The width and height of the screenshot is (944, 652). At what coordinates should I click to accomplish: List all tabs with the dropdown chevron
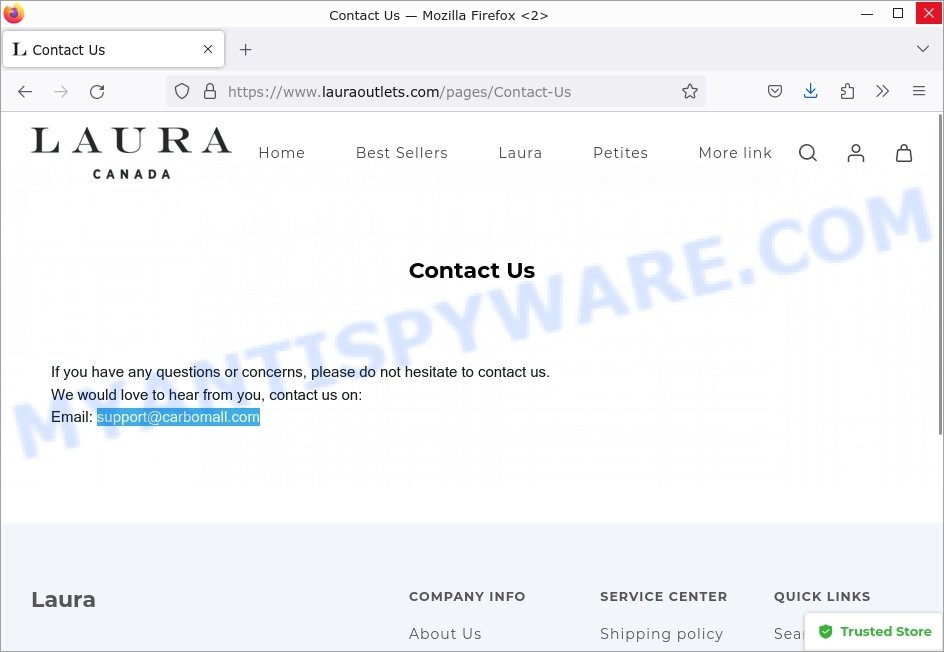click(x=923, y=49)
